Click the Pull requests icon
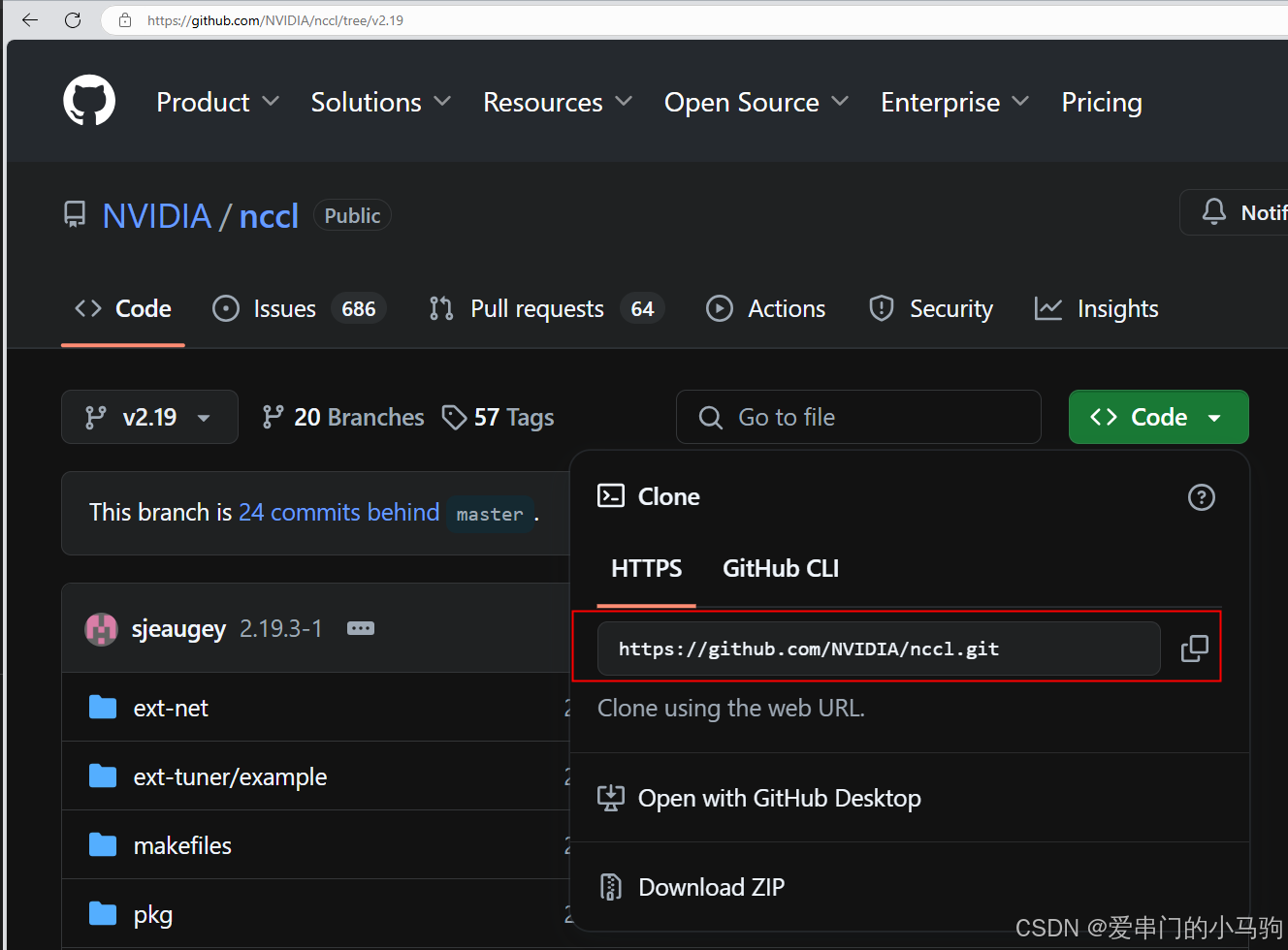This screenshot has height=950, width=1288. (x=441, y=308)
